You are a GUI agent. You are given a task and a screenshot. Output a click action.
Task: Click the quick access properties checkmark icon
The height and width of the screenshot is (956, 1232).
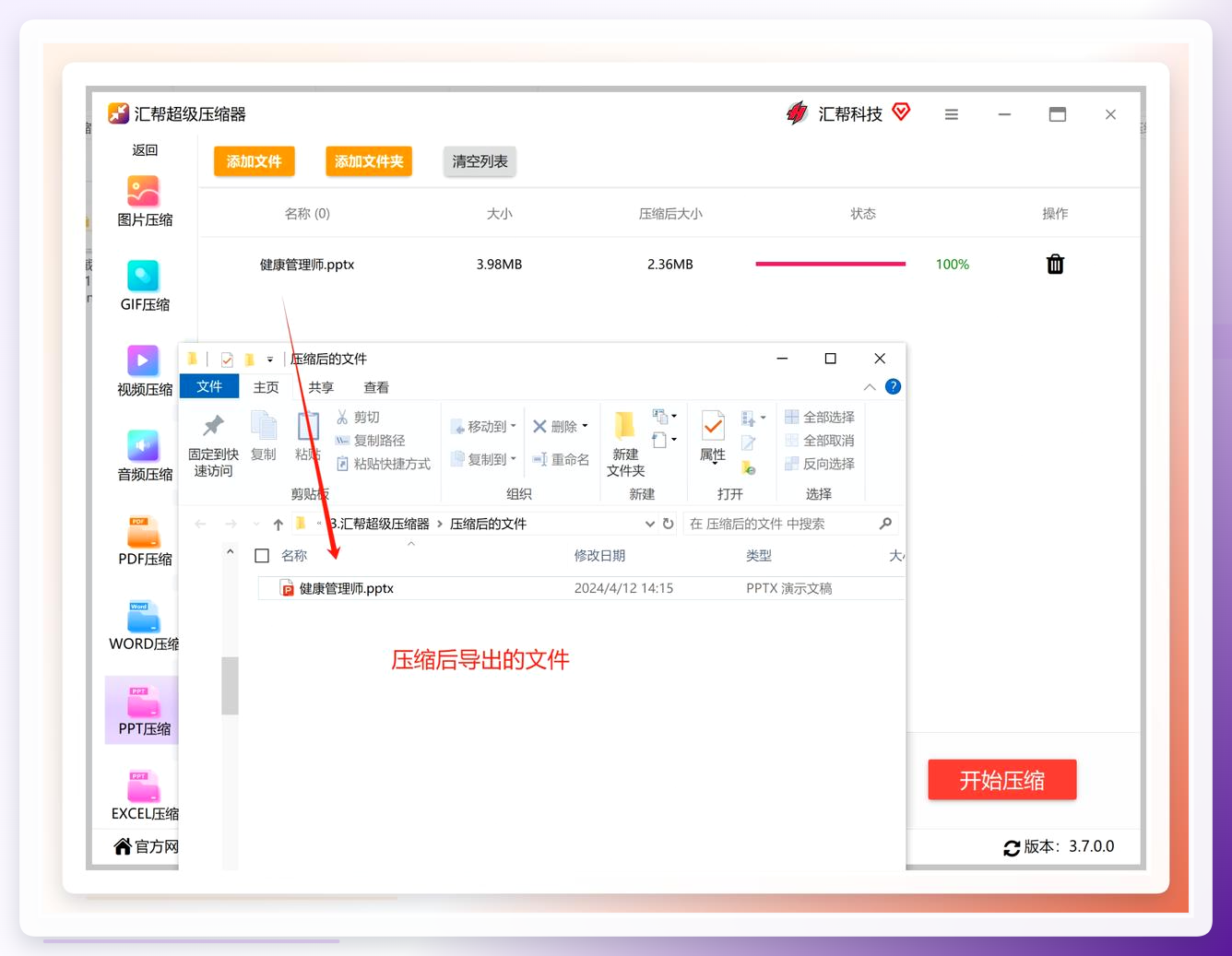pyautogui.click(x=227, y=360)
